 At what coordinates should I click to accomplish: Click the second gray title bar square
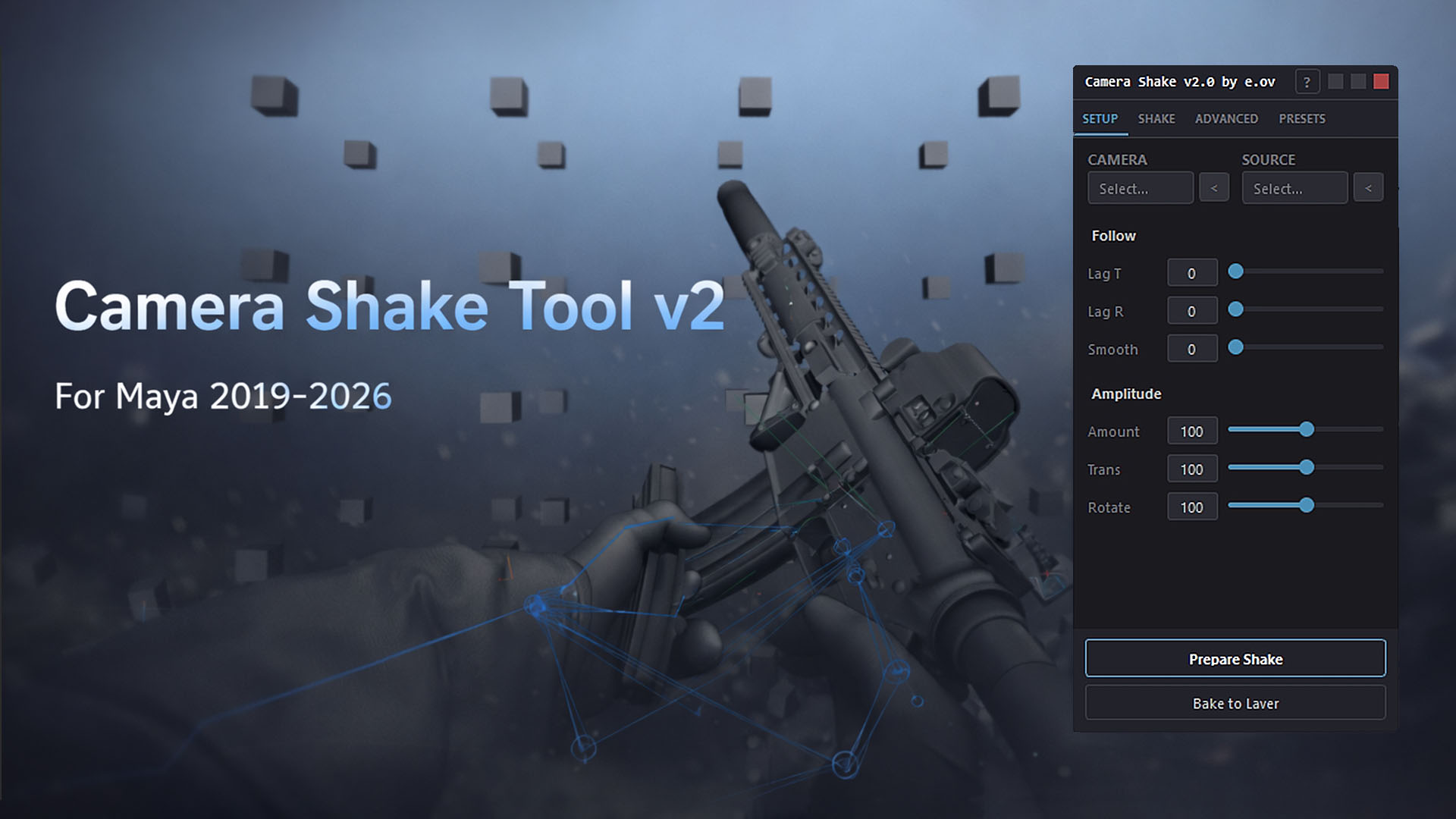[1358, 82]
